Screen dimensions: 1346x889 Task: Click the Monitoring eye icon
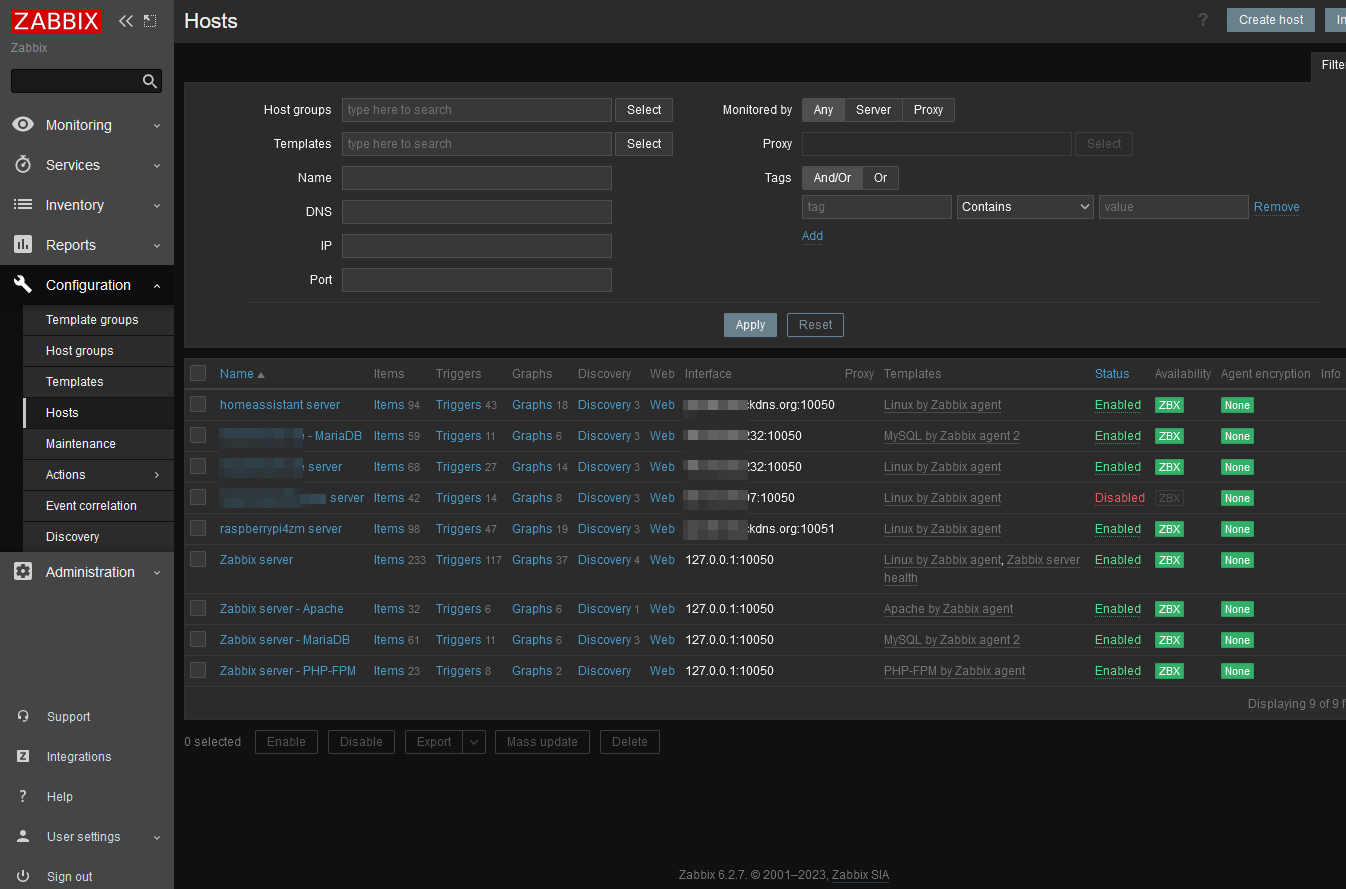[x=23, y=125]
